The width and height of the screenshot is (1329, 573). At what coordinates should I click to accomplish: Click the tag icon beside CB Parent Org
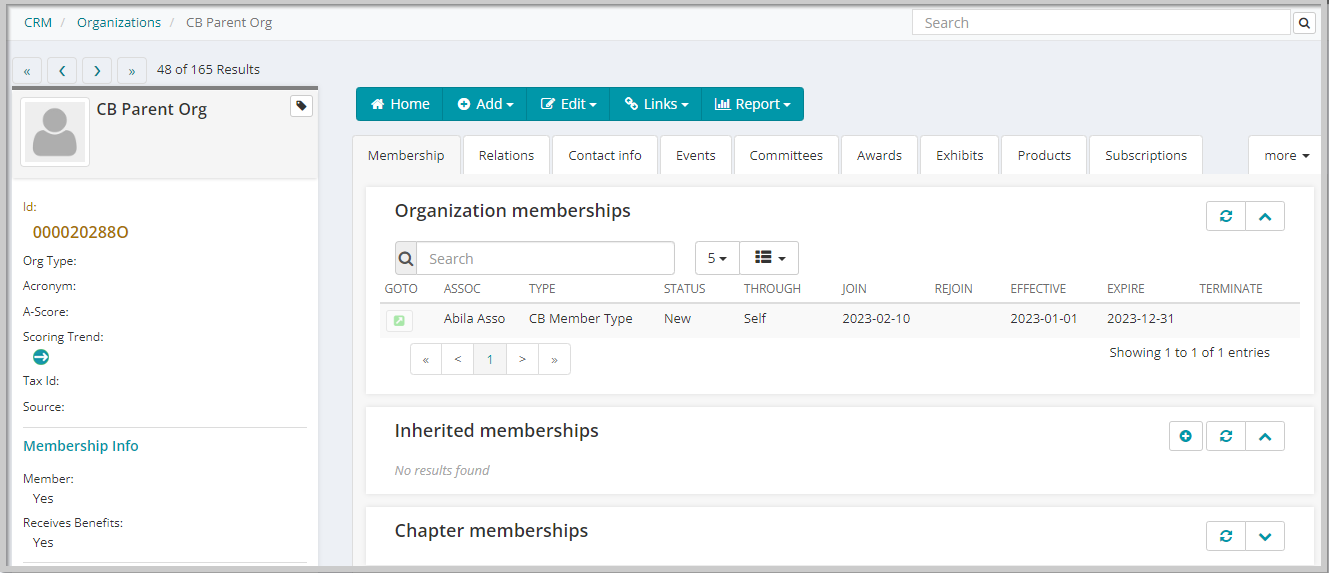pos(301,106)
